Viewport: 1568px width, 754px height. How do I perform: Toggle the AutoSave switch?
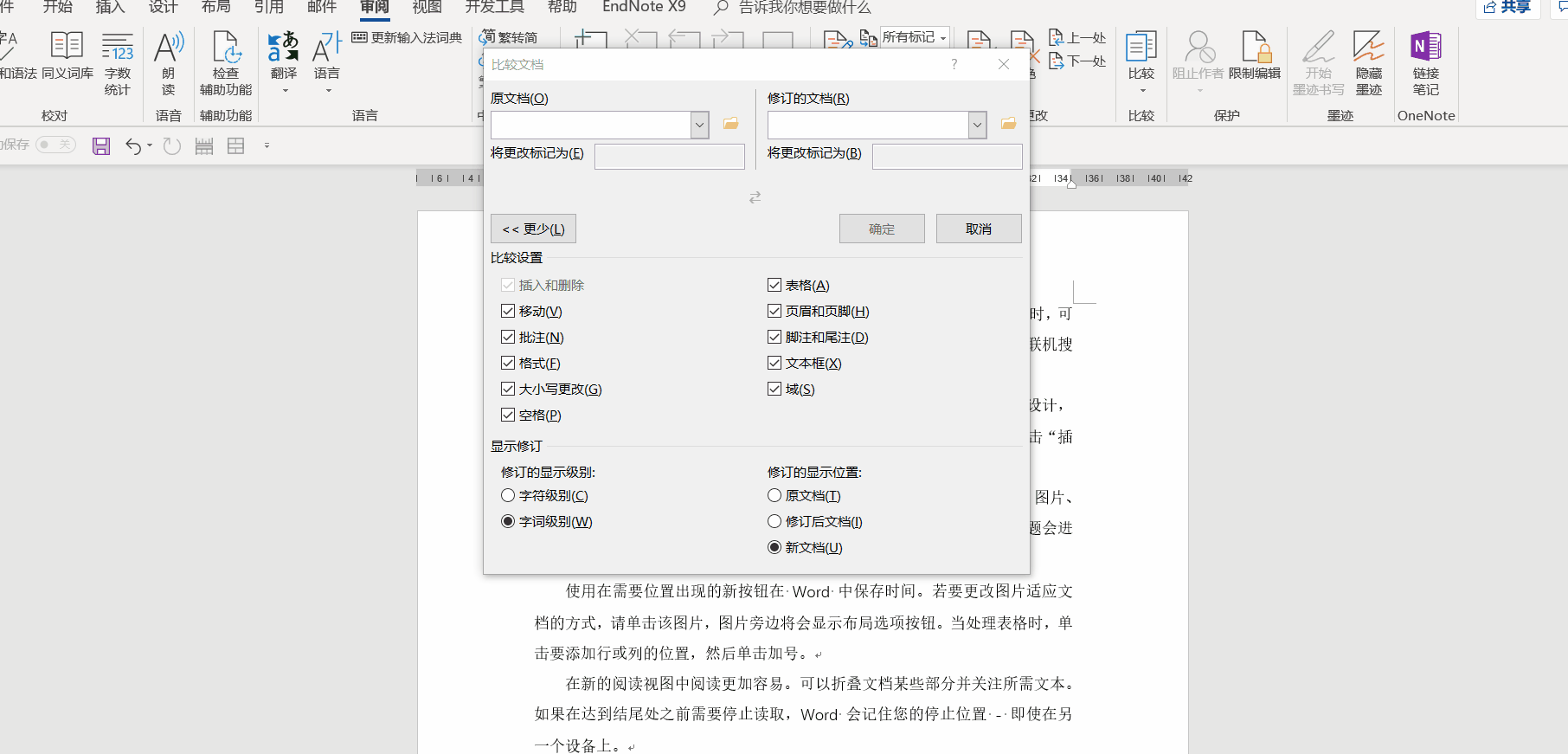56,145
